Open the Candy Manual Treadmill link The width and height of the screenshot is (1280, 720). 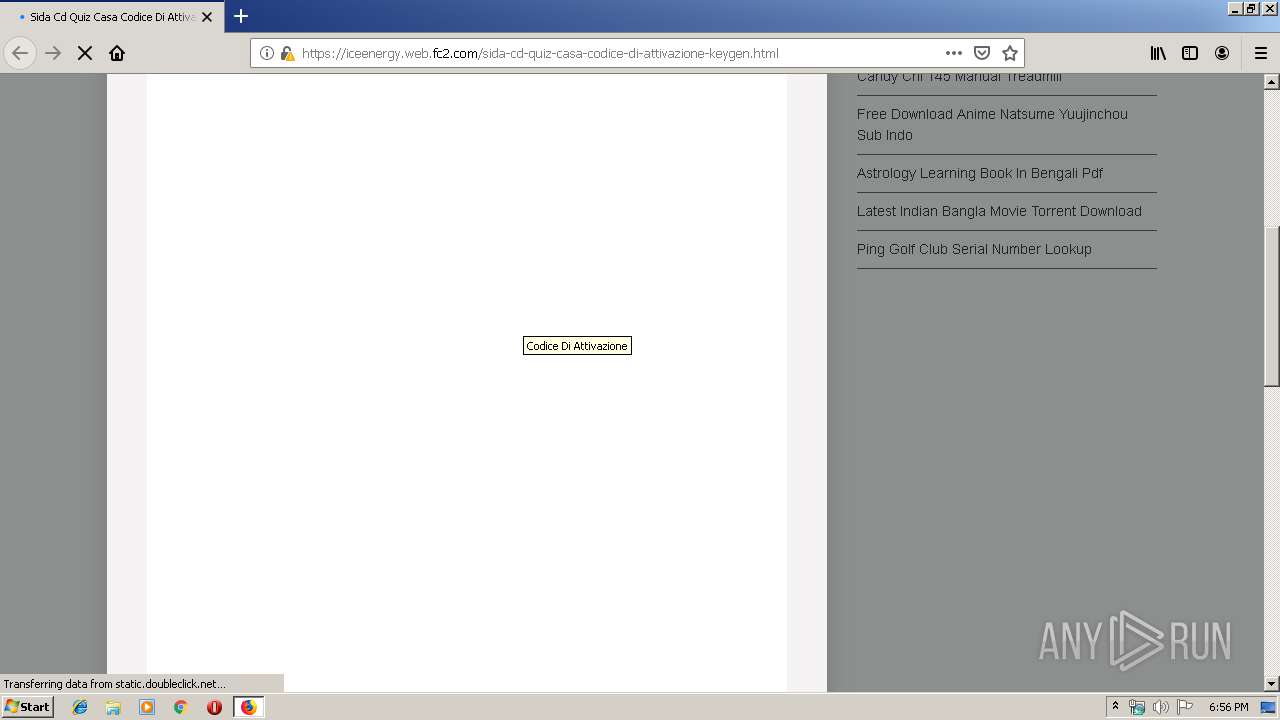tap(959, 78)
